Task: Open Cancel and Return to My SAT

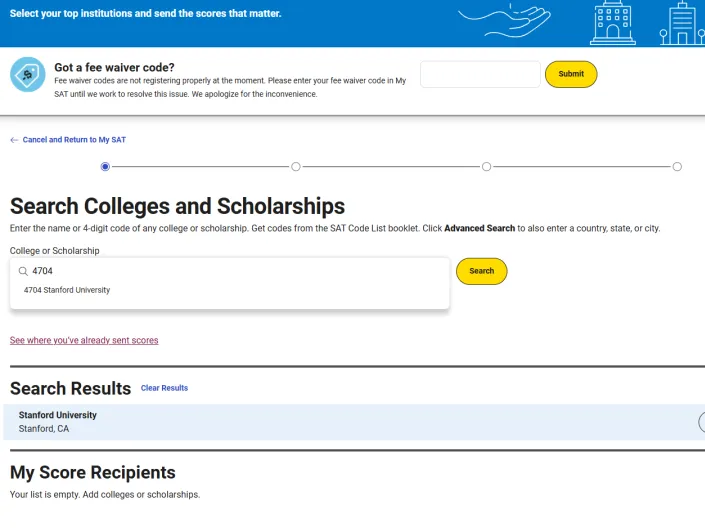Action: tap(74, 140)
